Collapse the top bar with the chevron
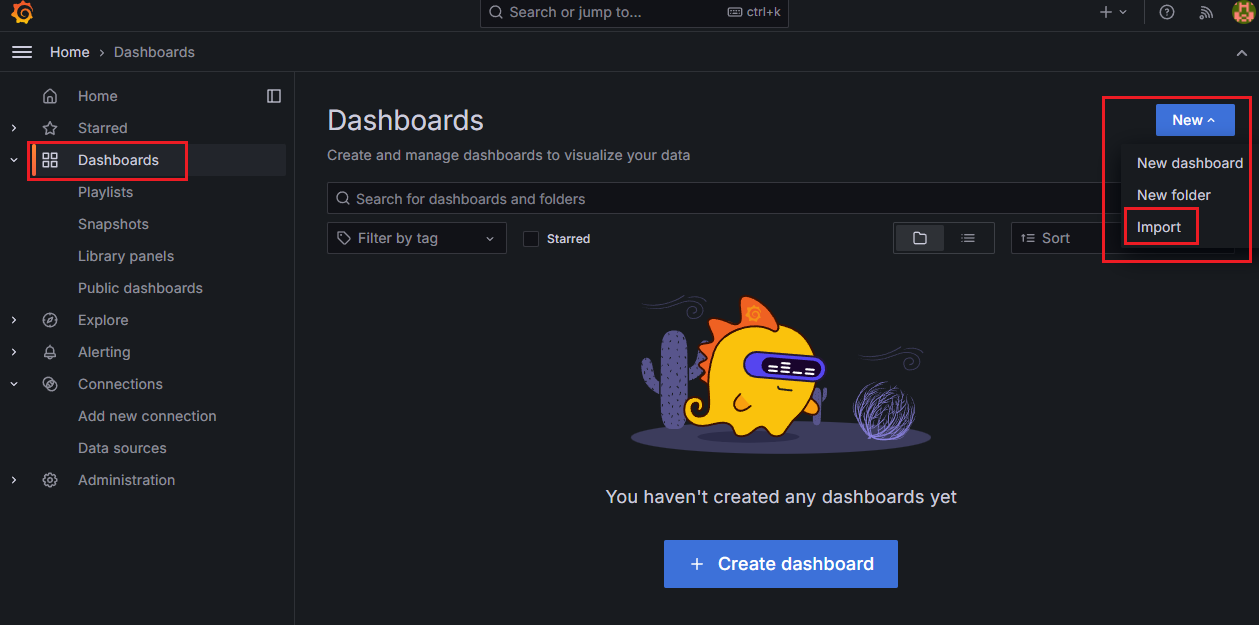 coord(1241,52)
